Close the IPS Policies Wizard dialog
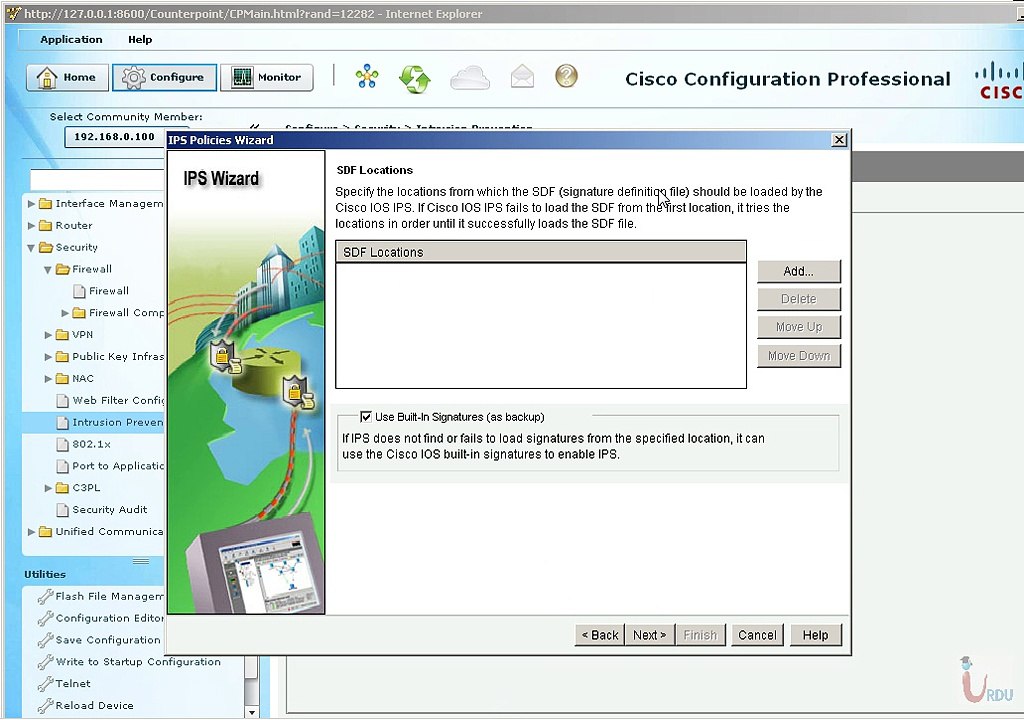Image resolution: width=1024 pixels, height=720 pixels. [x=839, y=140]
